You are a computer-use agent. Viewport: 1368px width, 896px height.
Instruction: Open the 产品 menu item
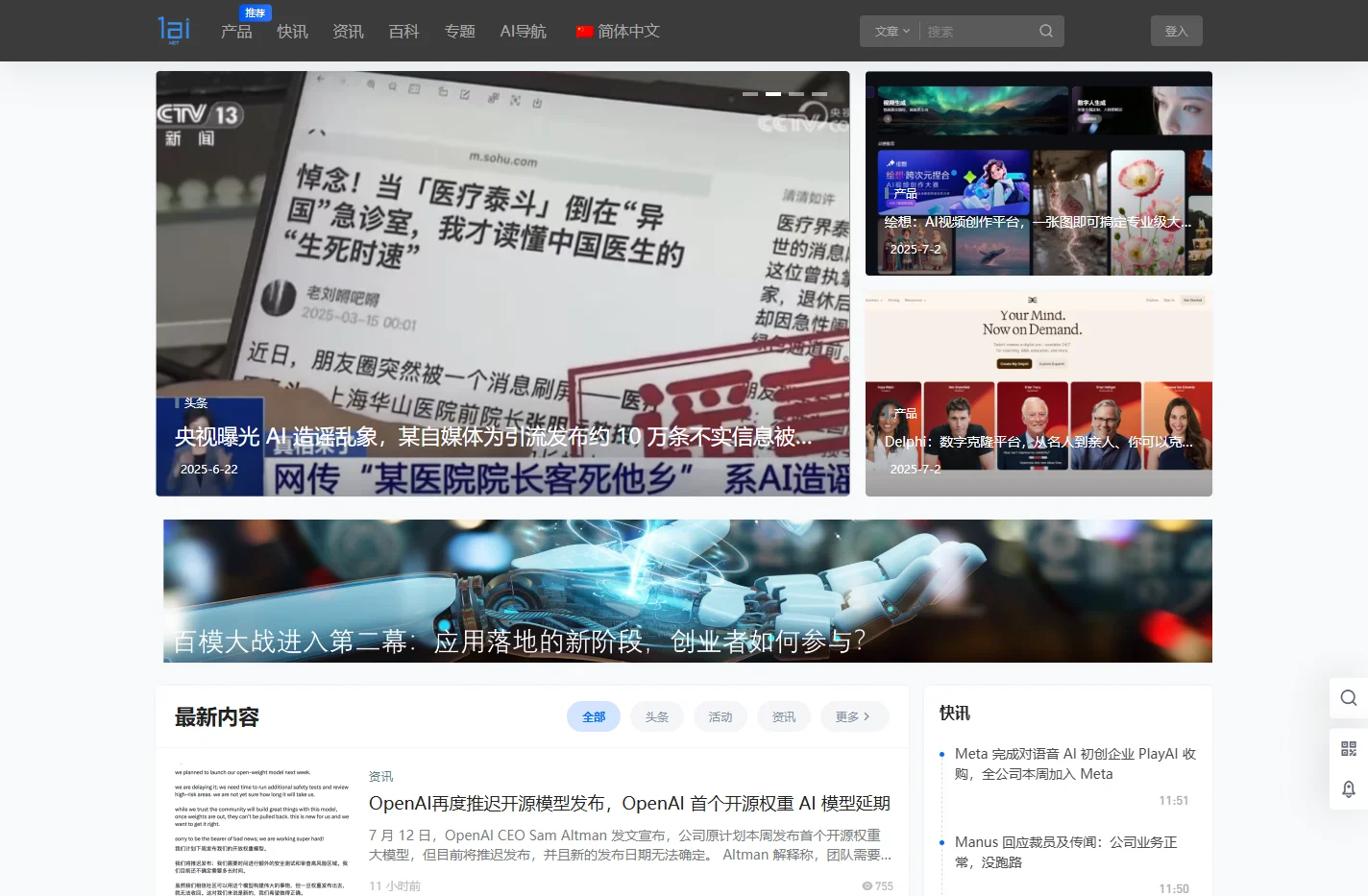point(236,32)
